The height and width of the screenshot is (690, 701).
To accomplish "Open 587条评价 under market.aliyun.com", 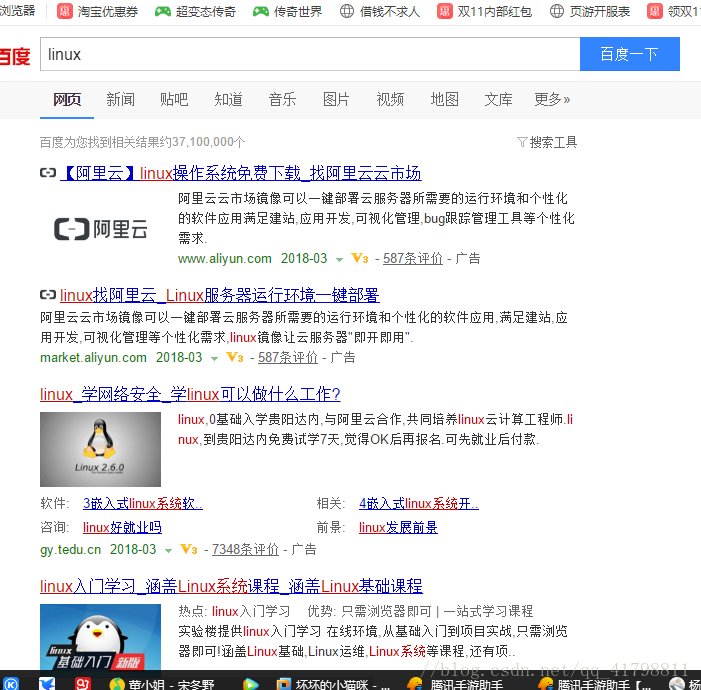I will pos(288,358).
